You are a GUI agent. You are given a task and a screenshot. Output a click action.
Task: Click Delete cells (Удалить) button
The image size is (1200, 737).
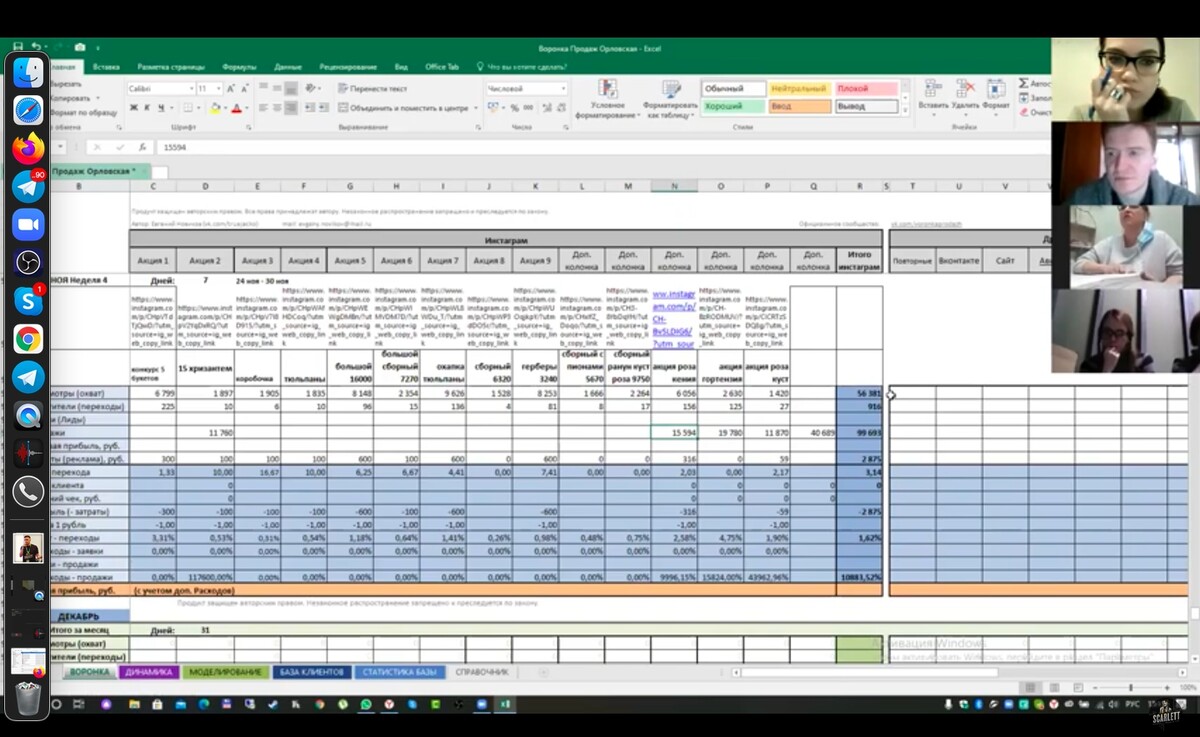coord(965,95)
